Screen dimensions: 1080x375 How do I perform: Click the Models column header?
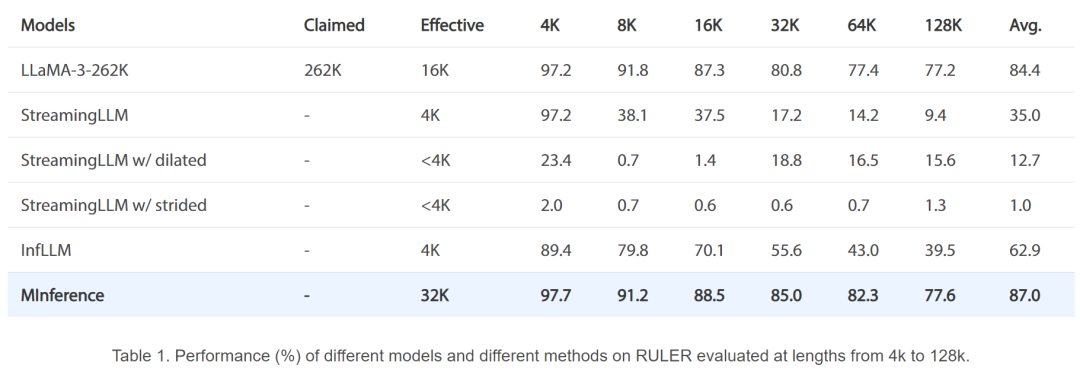[x=48, y=26]
